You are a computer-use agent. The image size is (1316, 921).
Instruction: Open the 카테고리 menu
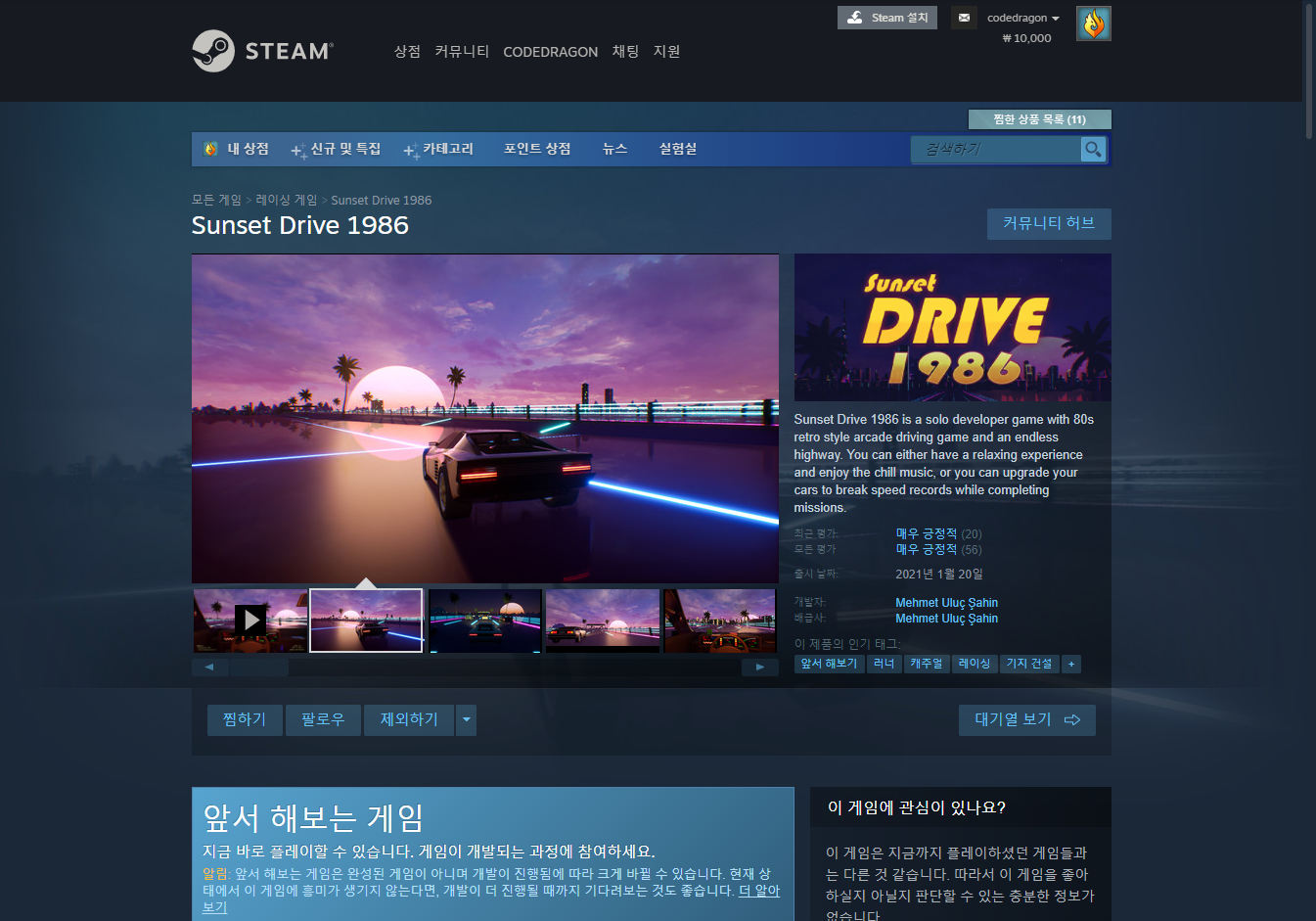pos(438,149)
